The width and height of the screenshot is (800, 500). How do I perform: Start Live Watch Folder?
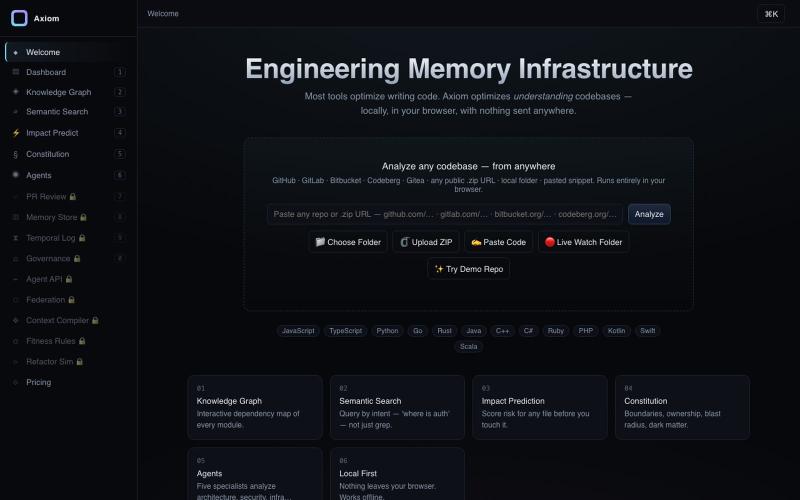584,242
